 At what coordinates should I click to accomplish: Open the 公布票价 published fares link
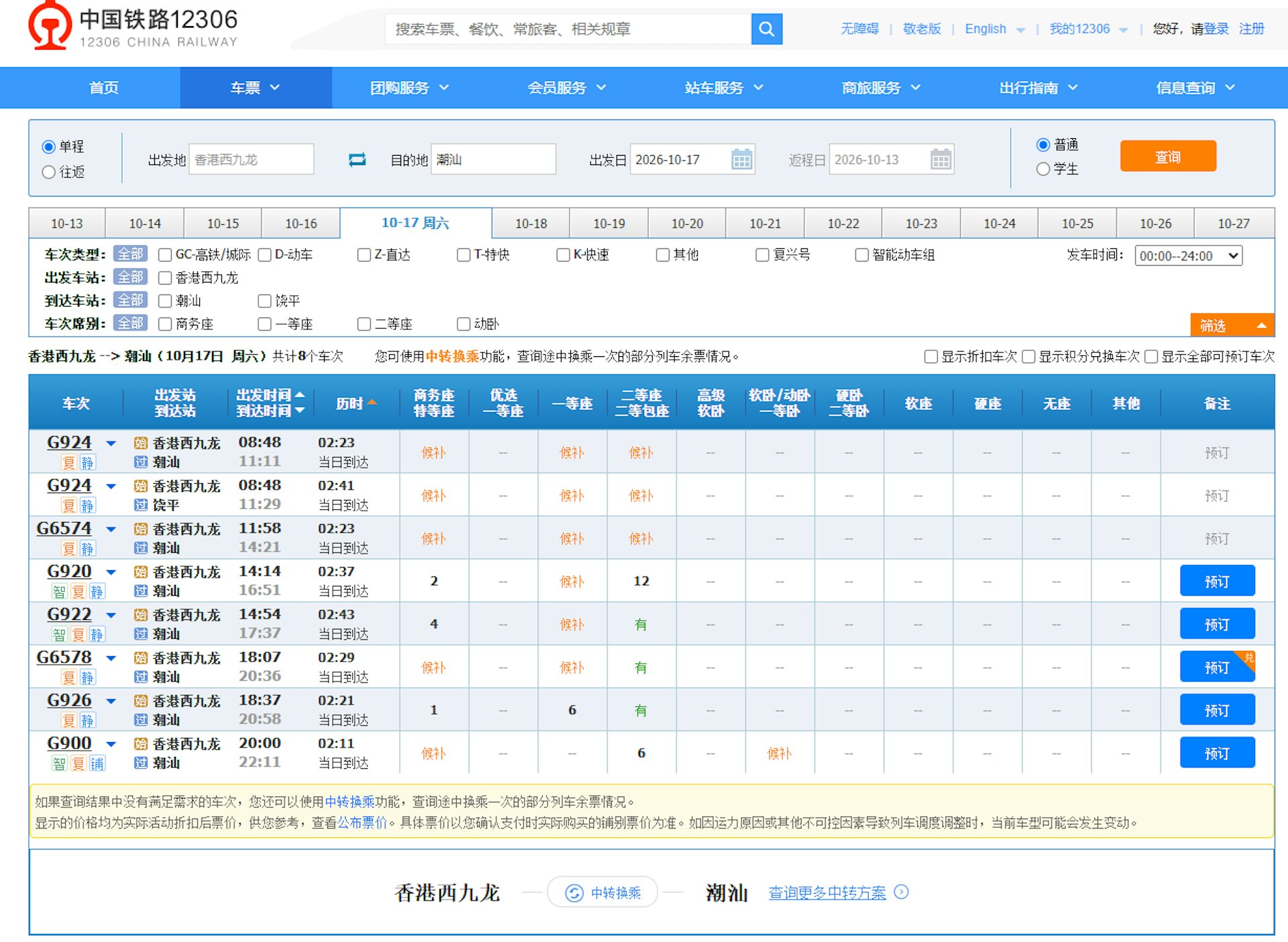click(362, 823)
